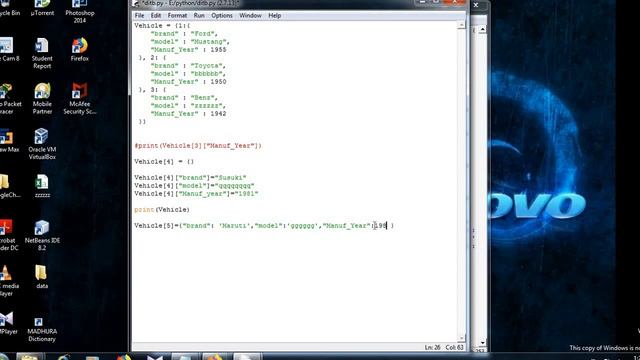Click the "Toyota" string in the code
Image resolution: width=640 pixels, height=360 pixels.
point(208,66)
